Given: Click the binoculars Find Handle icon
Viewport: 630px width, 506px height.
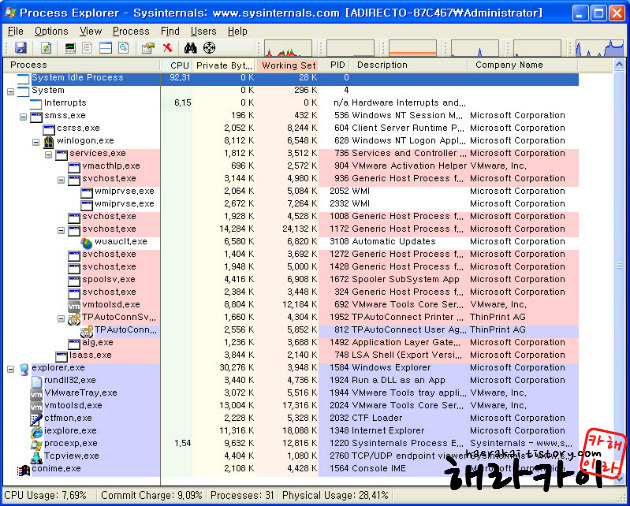Looking at the screenshot, I should [190, 48].
